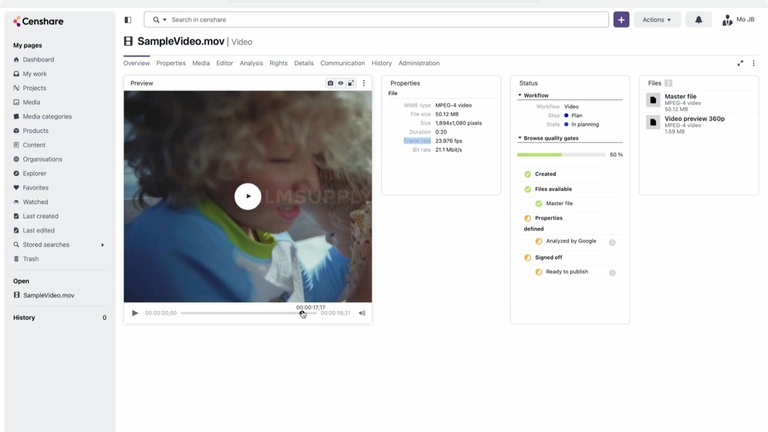Click the small play button below video
The image size is (768, 432).
(x=135, y=313)
